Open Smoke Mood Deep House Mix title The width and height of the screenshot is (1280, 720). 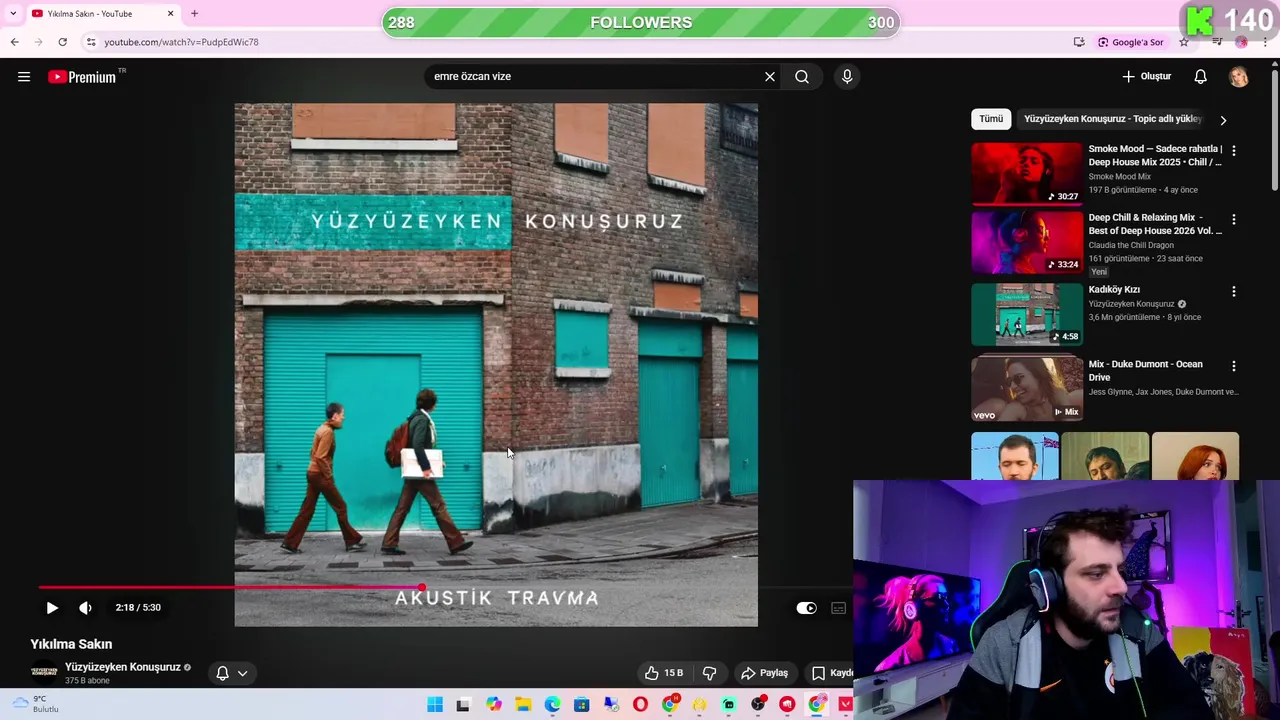pos(1155,155)
